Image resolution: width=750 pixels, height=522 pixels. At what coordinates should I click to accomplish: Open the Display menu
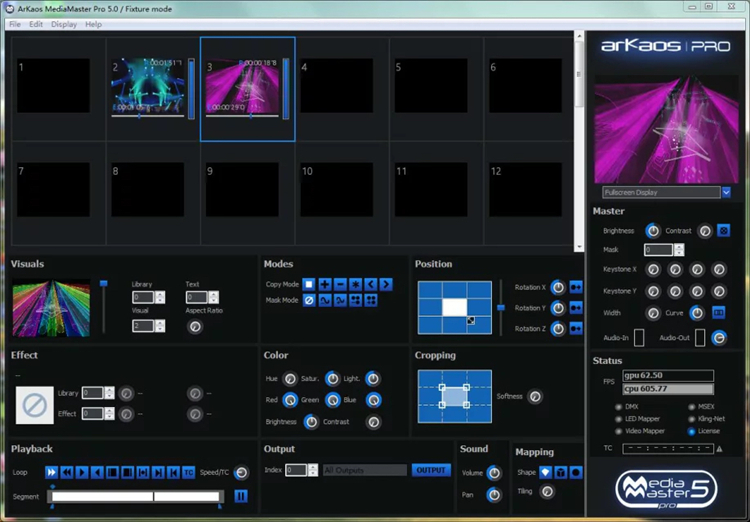(64, 24)
